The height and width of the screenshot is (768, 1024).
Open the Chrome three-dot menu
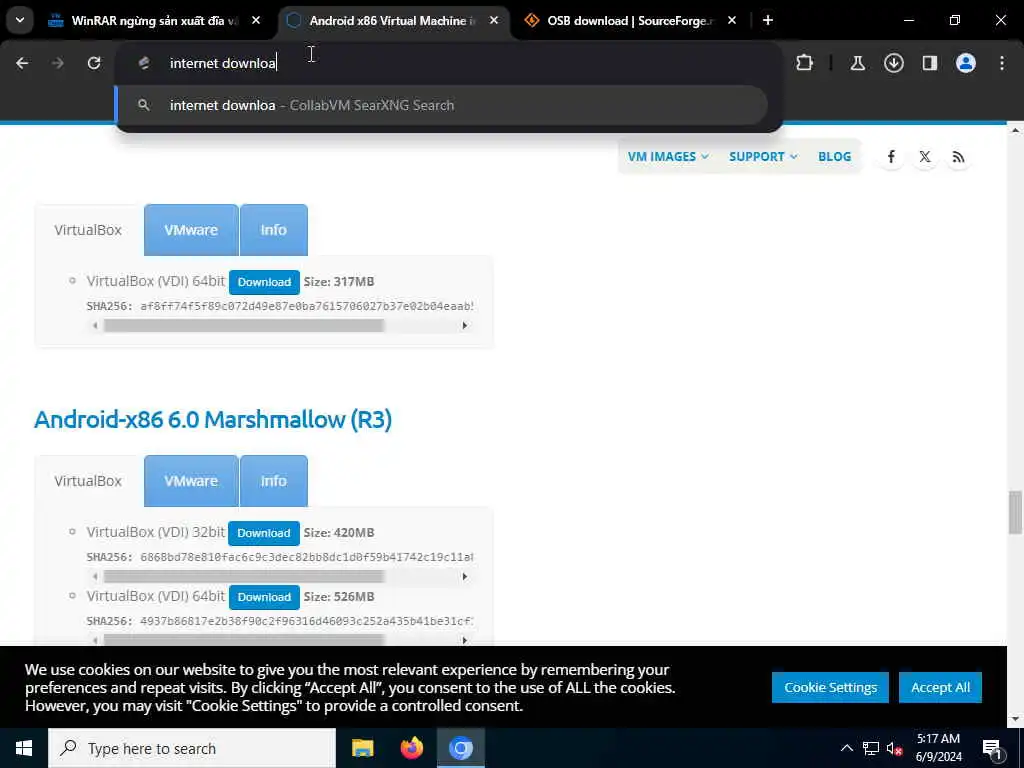(x=1002, y=63)
